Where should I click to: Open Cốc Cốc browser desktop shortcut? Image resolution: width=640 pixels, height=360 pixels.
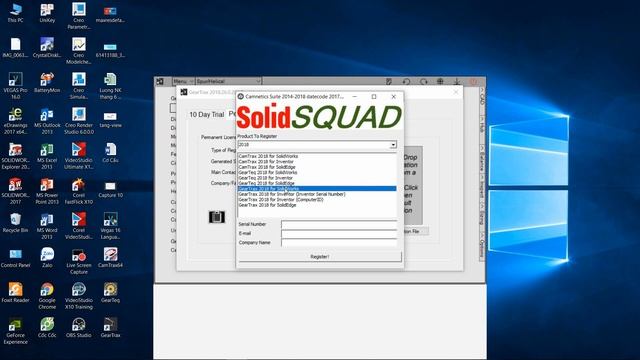pyautogui.click(x=47, y=328)
